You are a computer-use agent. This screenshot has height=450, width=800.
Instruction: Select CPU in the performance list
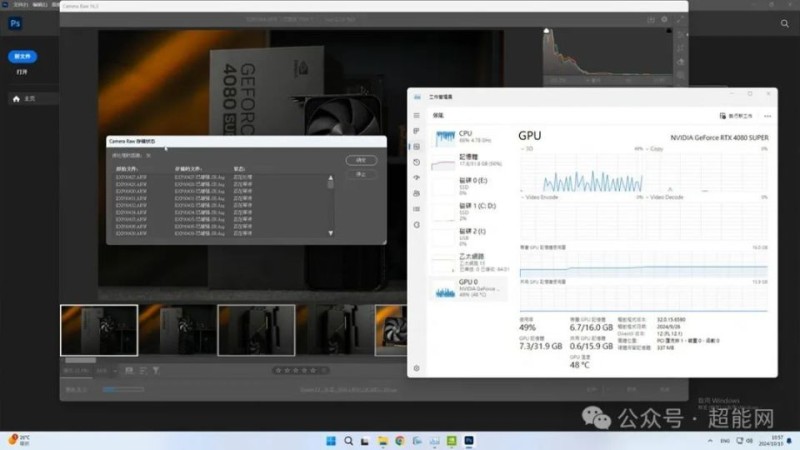pos(468,137)
